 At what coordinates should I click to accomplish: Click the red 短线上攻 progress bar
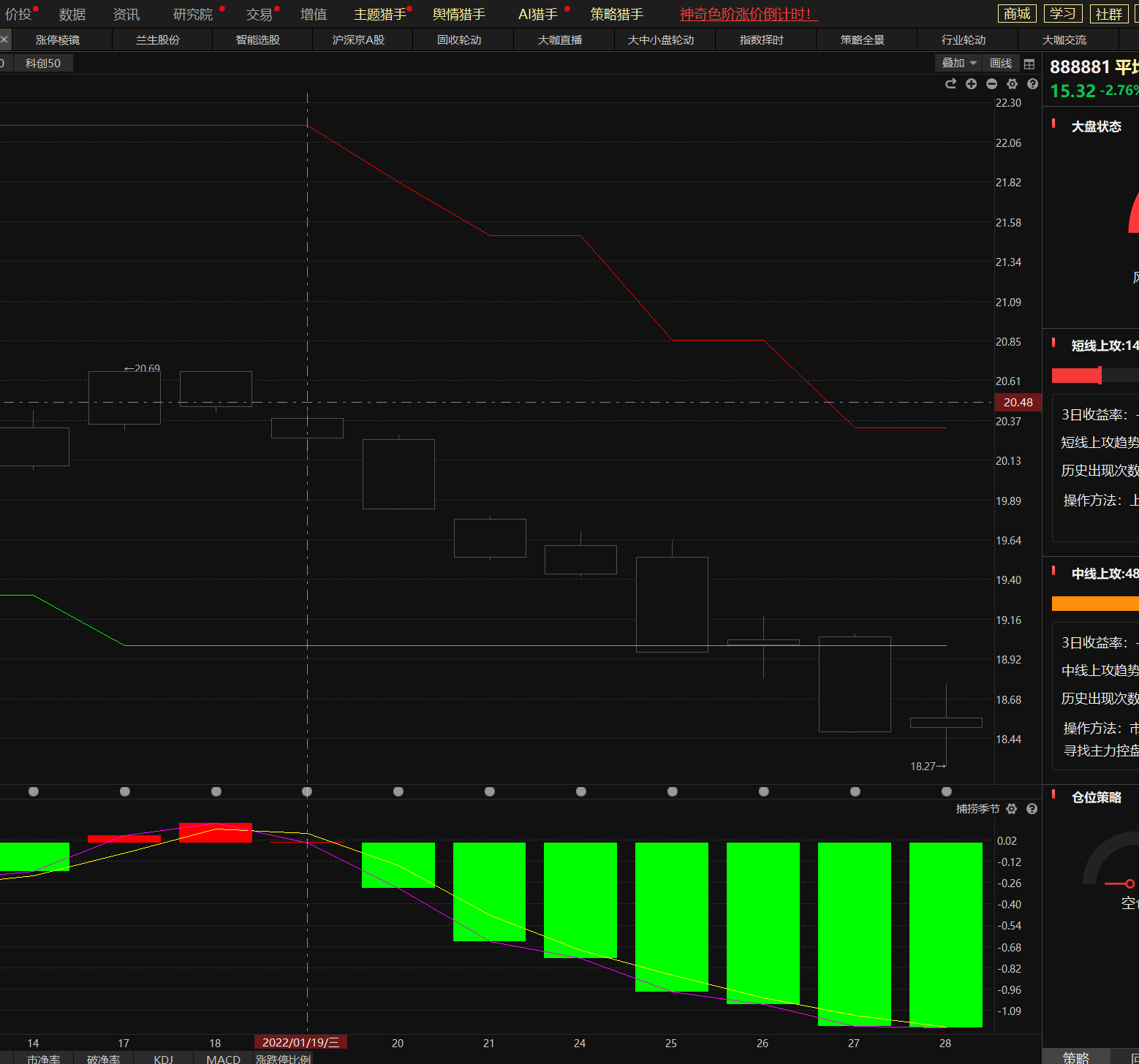1076,376
